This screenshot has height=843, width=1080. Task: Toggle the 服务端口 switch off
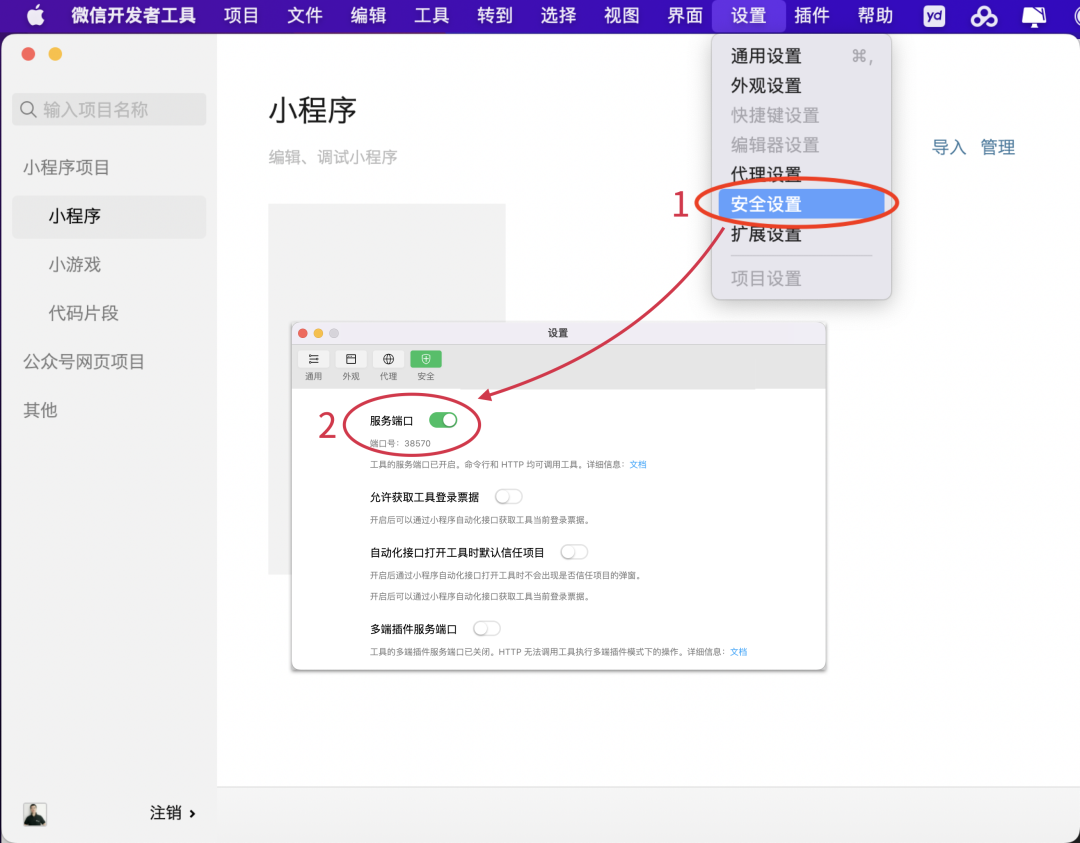click(443, 419)
